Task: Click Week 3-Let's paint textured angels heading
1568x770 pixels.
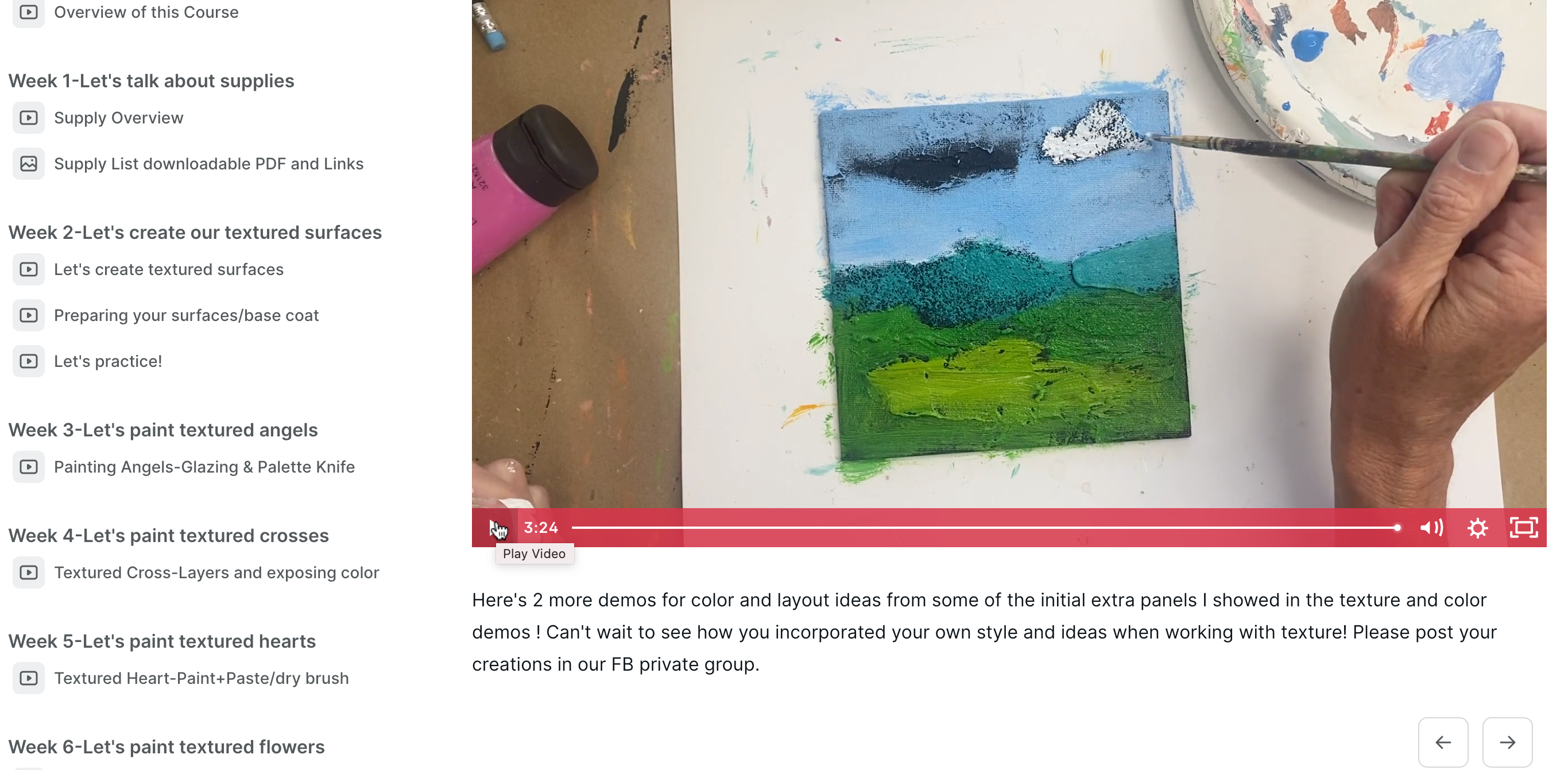Action: click(x=162, y=430)
